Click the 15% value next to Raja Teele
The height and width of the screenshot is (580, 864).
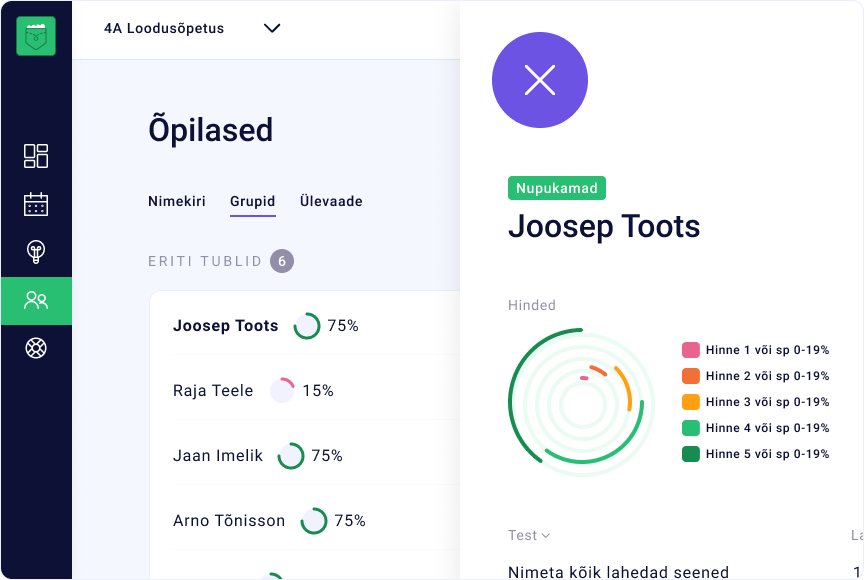318,391
